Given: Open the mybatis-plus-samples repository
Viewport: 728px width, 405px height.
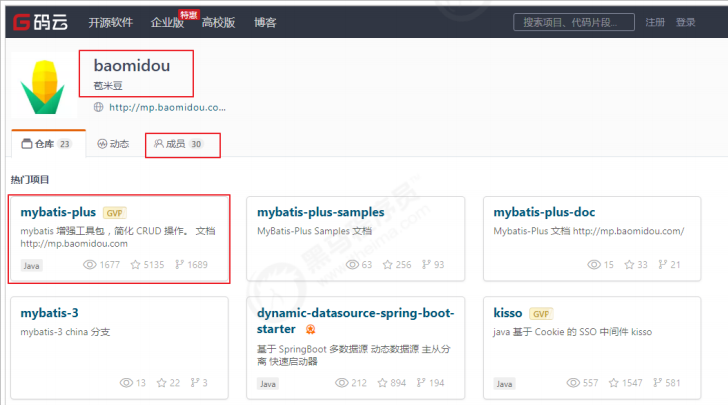Looking at the screenshot, I should 321,212.
